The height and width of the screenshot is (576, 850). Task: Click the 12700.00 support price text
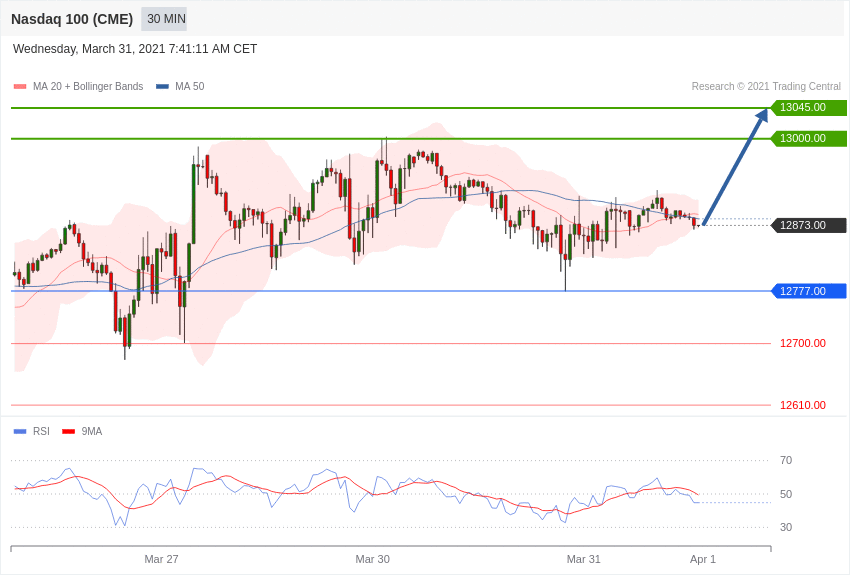pyautogui.click(x=803, y=343)
